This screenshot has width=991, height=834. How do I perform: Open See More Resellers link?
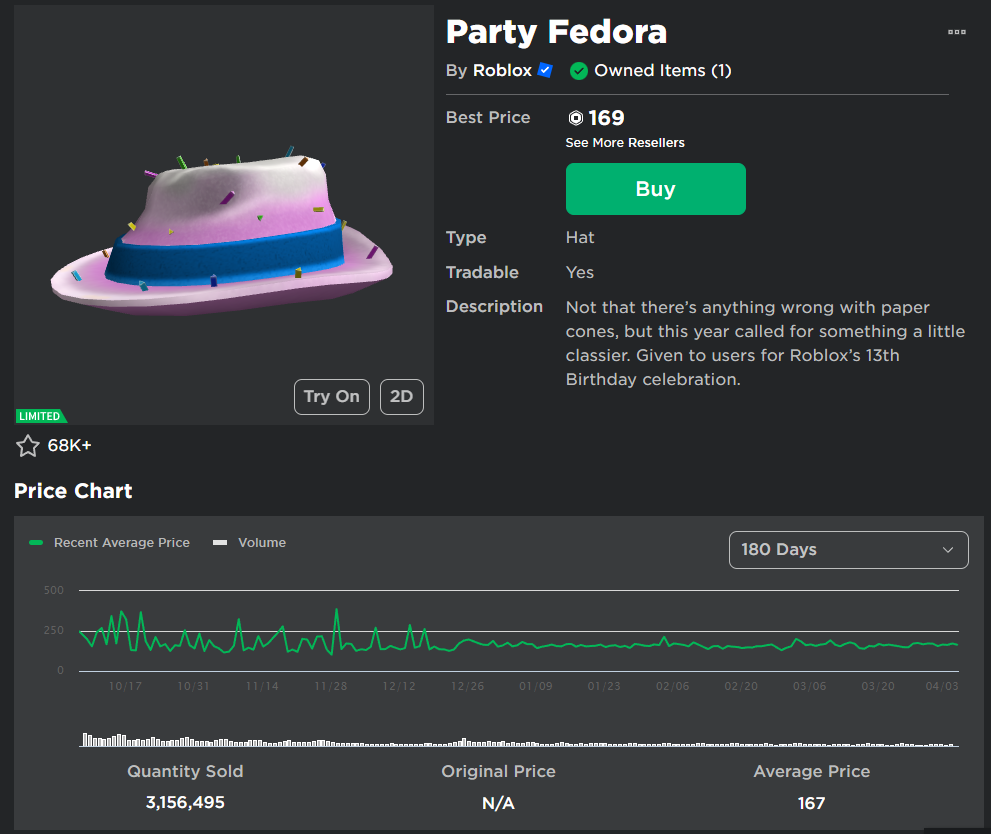coord(624,143)
